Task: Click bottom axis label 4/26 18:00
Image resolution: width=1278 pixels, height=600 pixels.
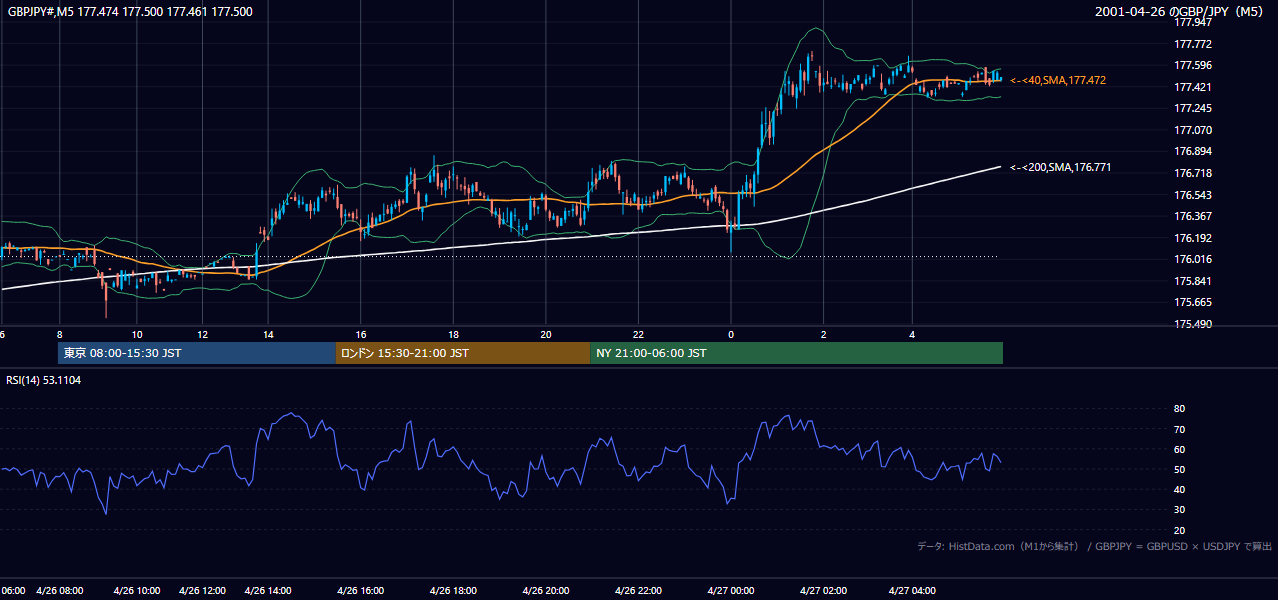Action: pyautogui.click(x=453, y=591)
